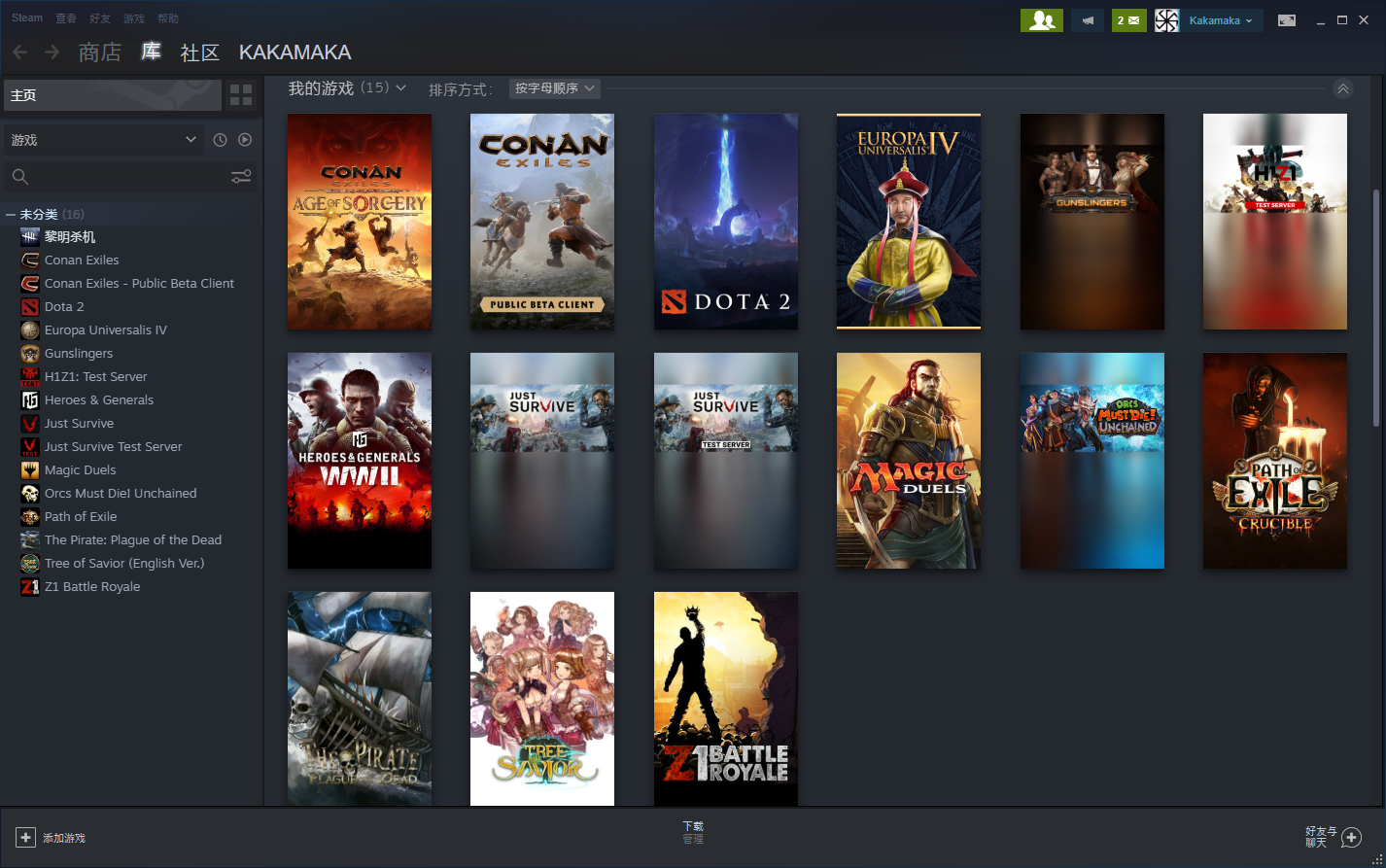Open the 下载 管理 downloads link

pos(693,833)
